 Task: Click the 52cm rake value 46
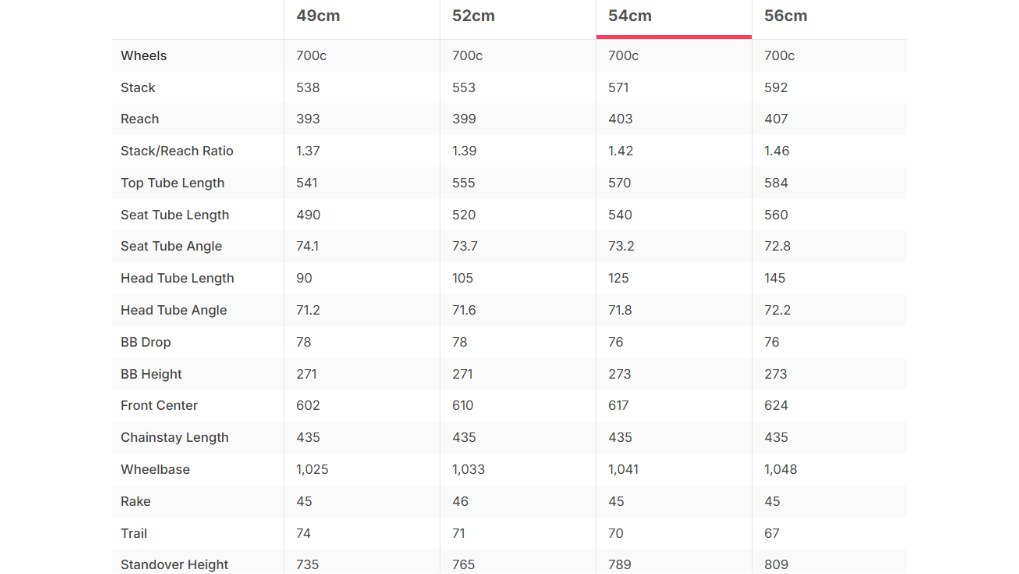pos(460,501)
